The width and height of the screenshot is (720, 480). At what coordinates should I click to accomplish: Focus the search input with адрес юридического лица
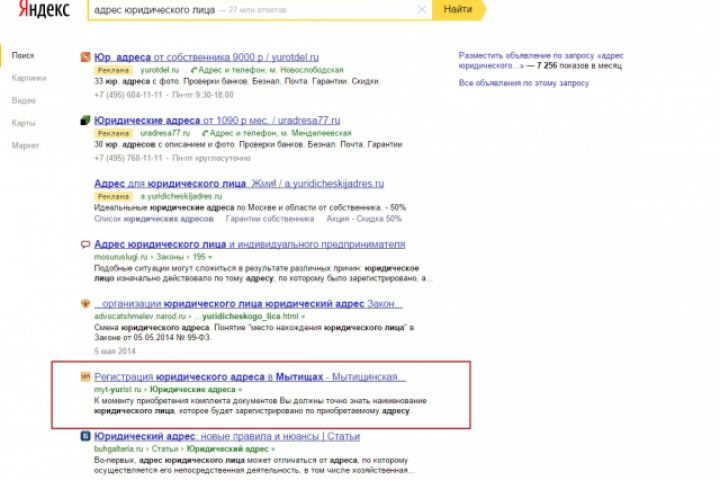pos(259,10)
